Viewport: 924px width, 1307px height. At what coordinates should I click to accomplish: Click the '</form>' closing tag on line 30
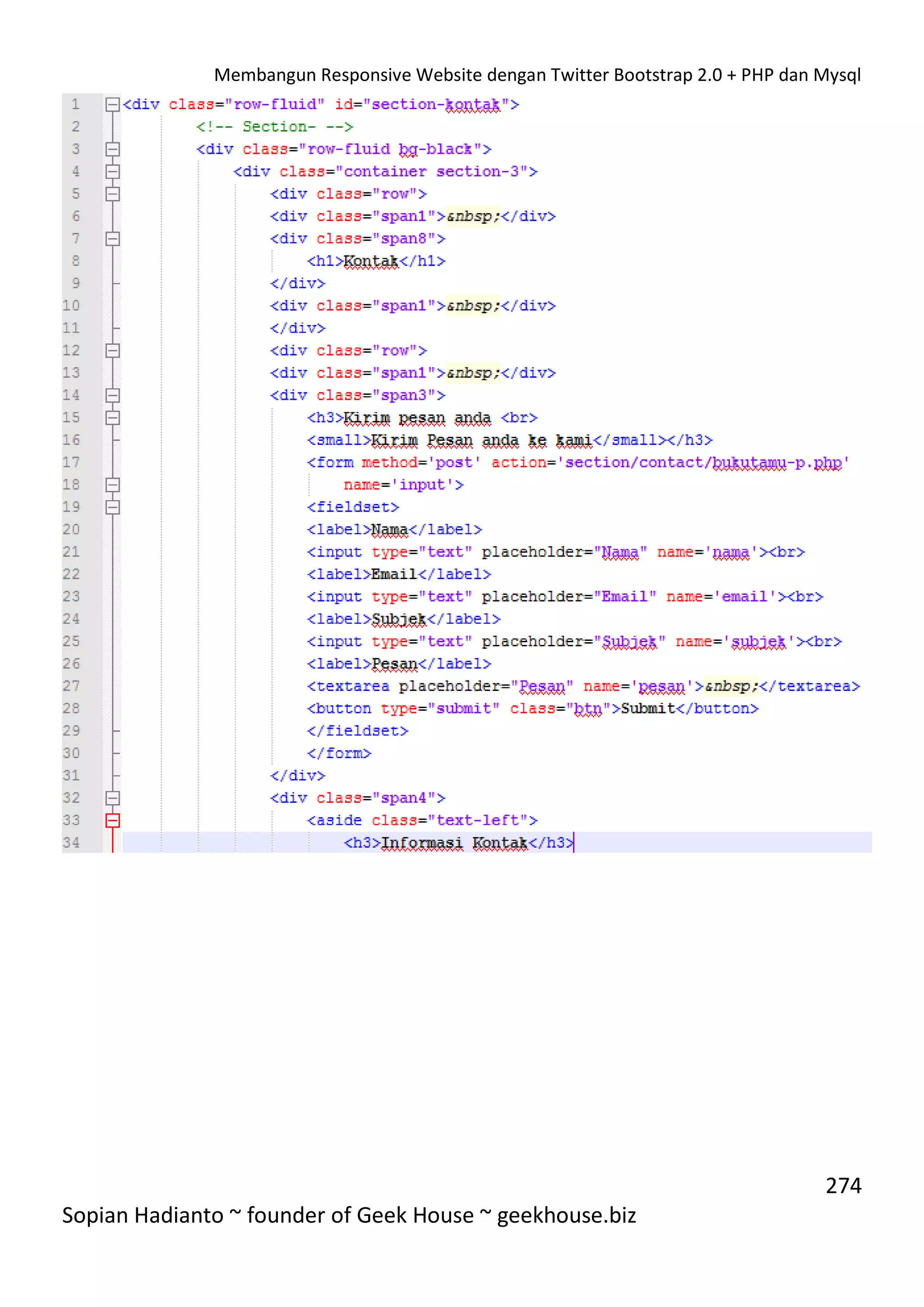(x=339, y=753)
